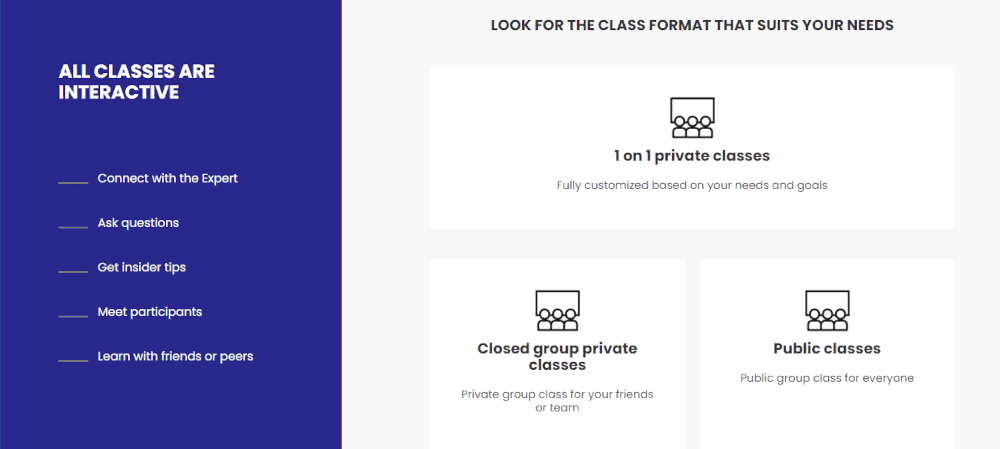This screenshot has height=449, width=1000.
Task: Click the Meet participants list item
Action: click(149, 312)
